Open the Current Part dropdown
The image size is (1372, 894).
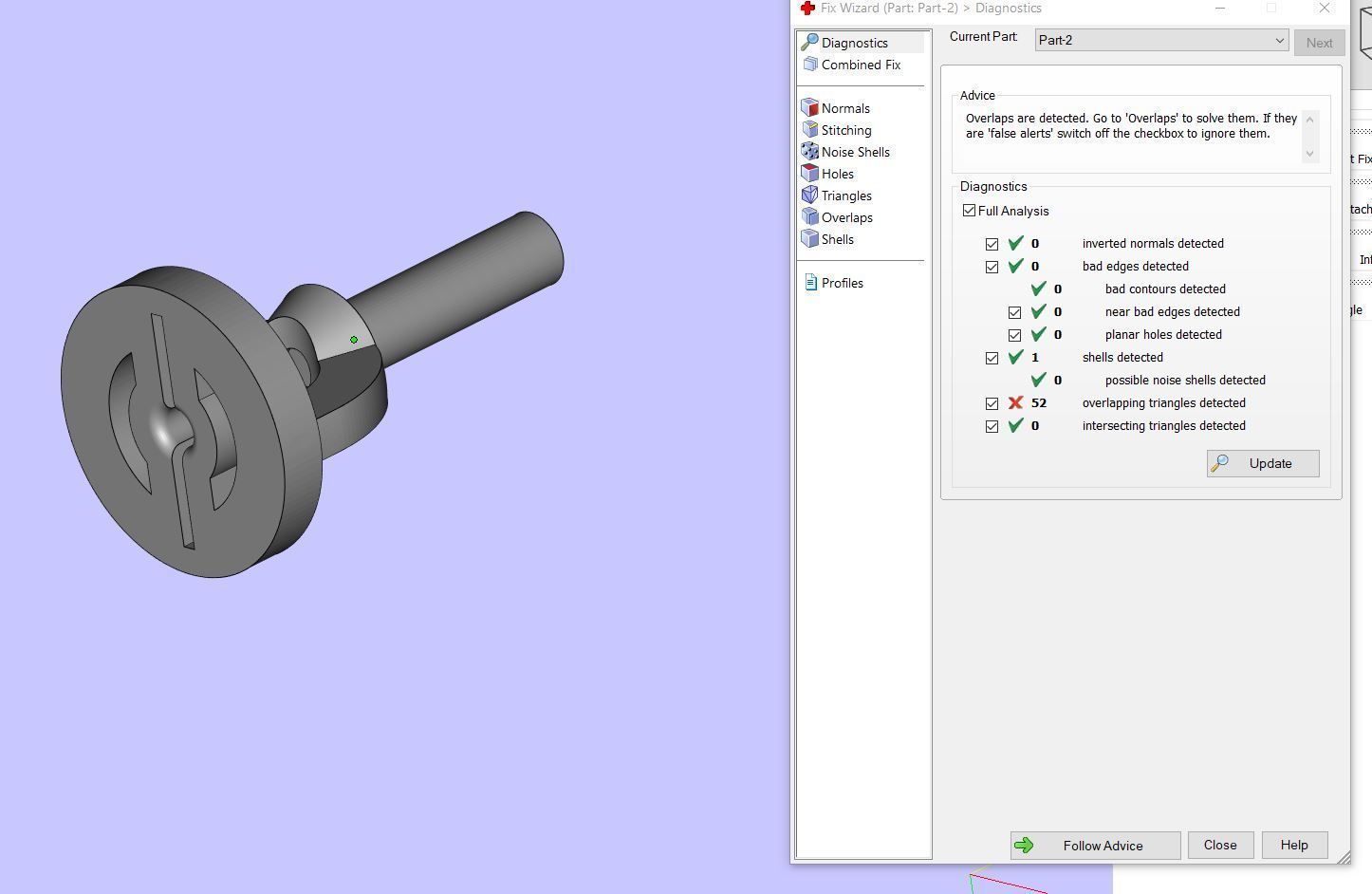[x=1161, y=40]
